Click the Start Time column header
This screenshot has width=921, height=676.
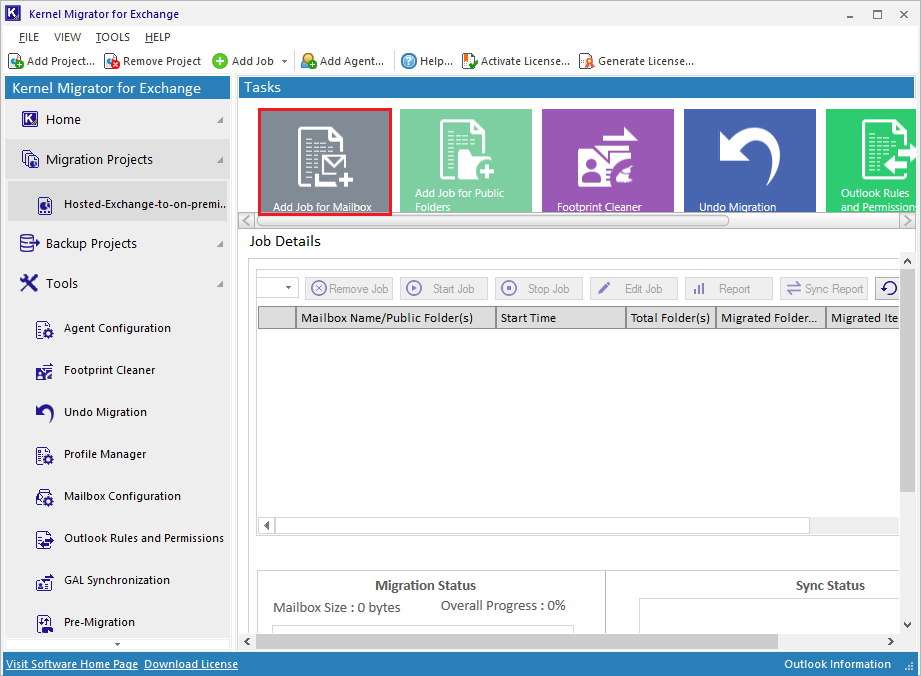click(x=561, y=318)
